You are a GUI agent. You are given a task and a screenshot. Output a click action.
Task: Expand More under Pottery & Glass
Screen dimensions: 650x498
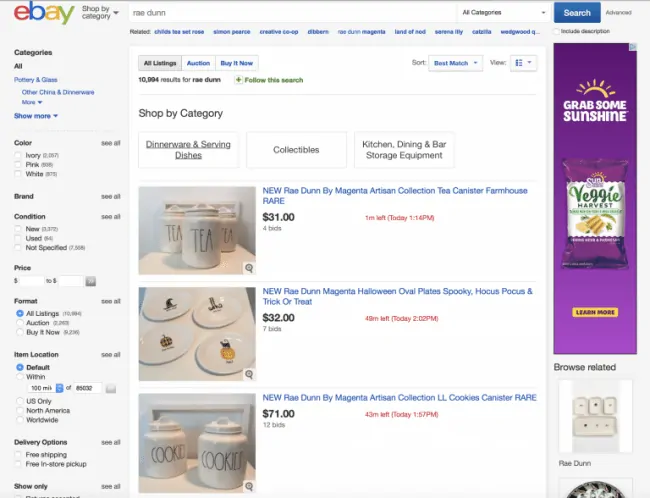(32, 102)
